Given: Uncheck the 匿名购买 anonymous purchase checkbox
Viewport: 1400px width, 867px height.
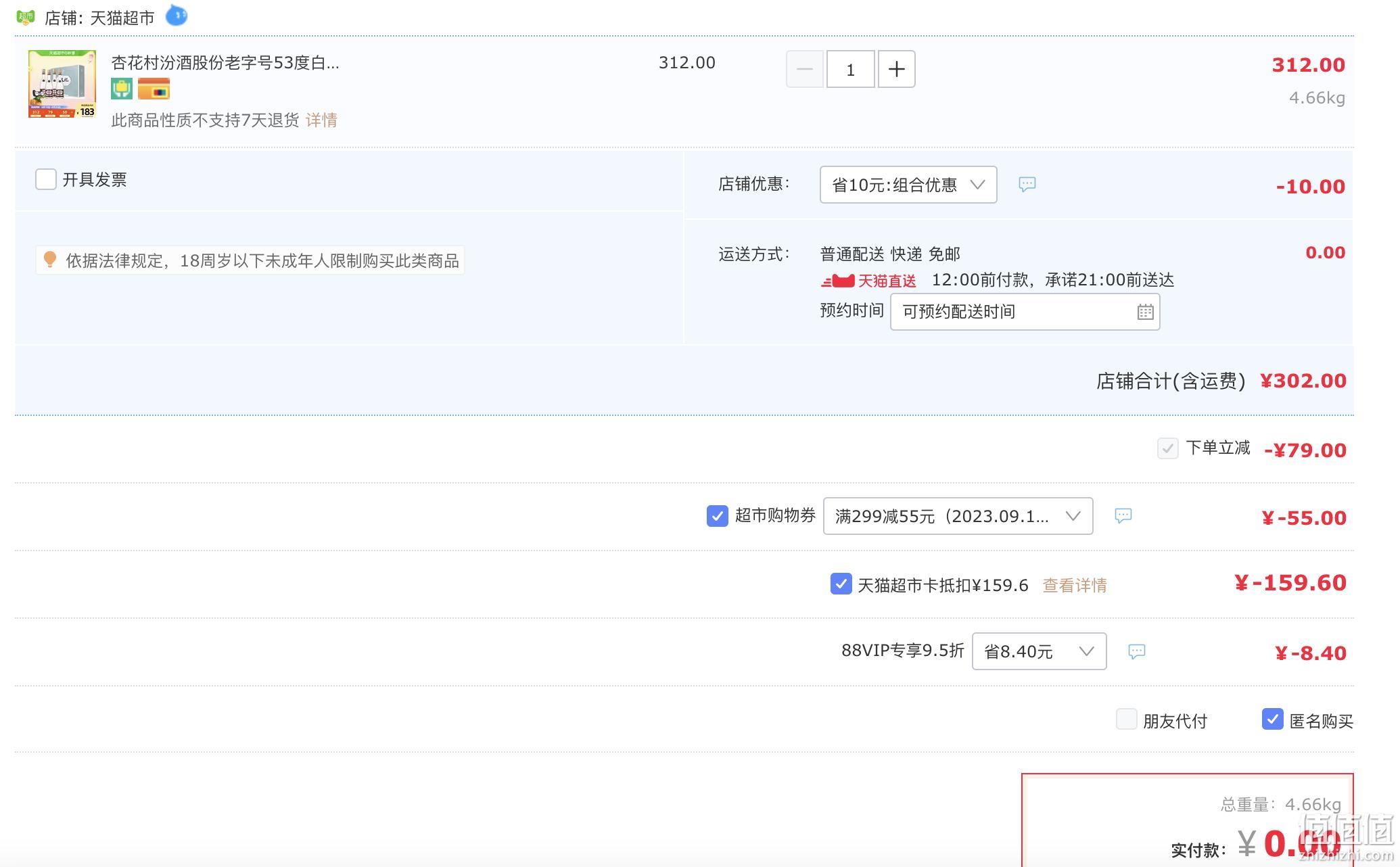Looking at the screenshot, I should tap(1272, 719).
